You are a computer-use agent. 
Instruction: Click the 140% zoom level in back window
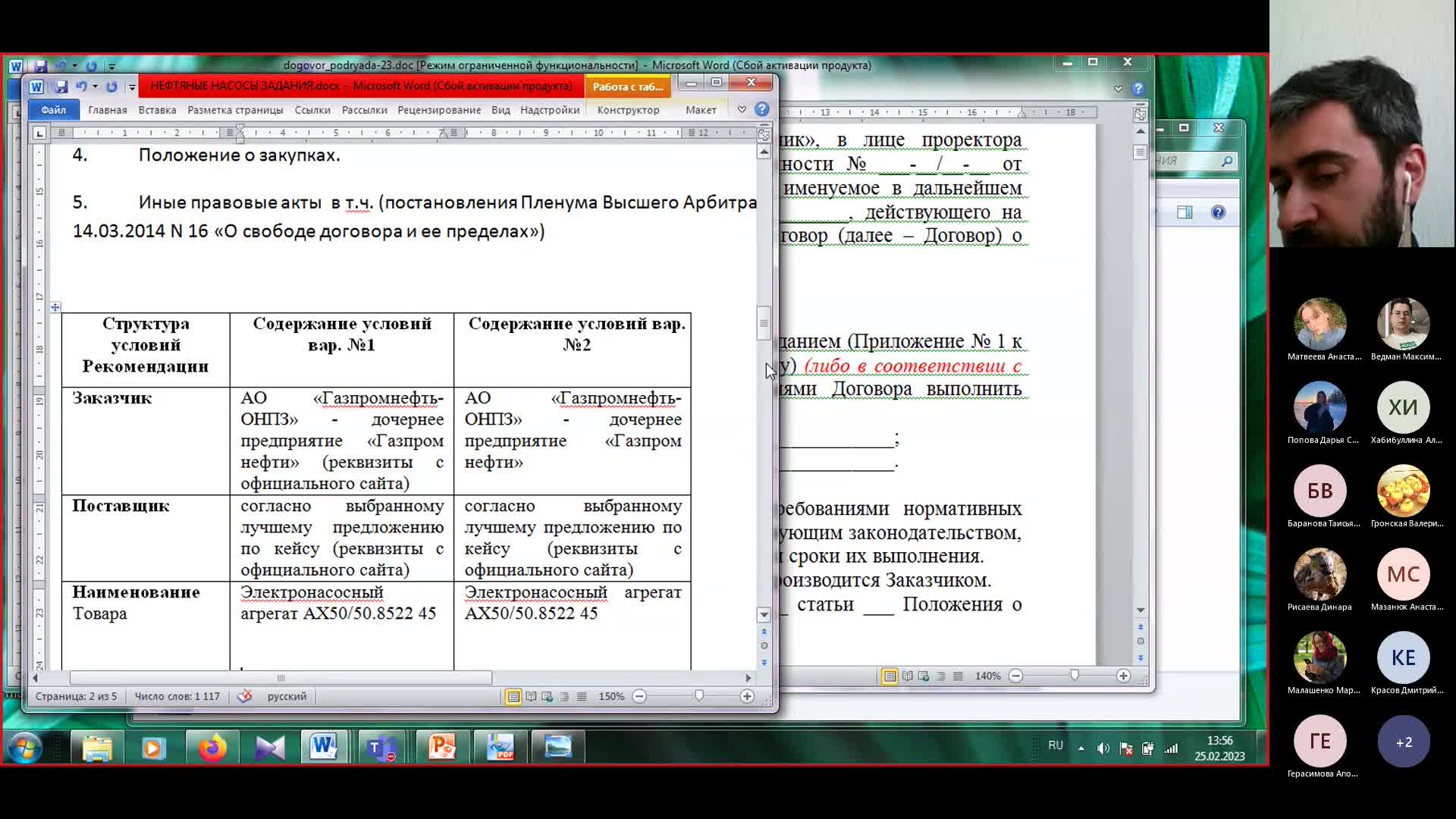coord(987,676)
